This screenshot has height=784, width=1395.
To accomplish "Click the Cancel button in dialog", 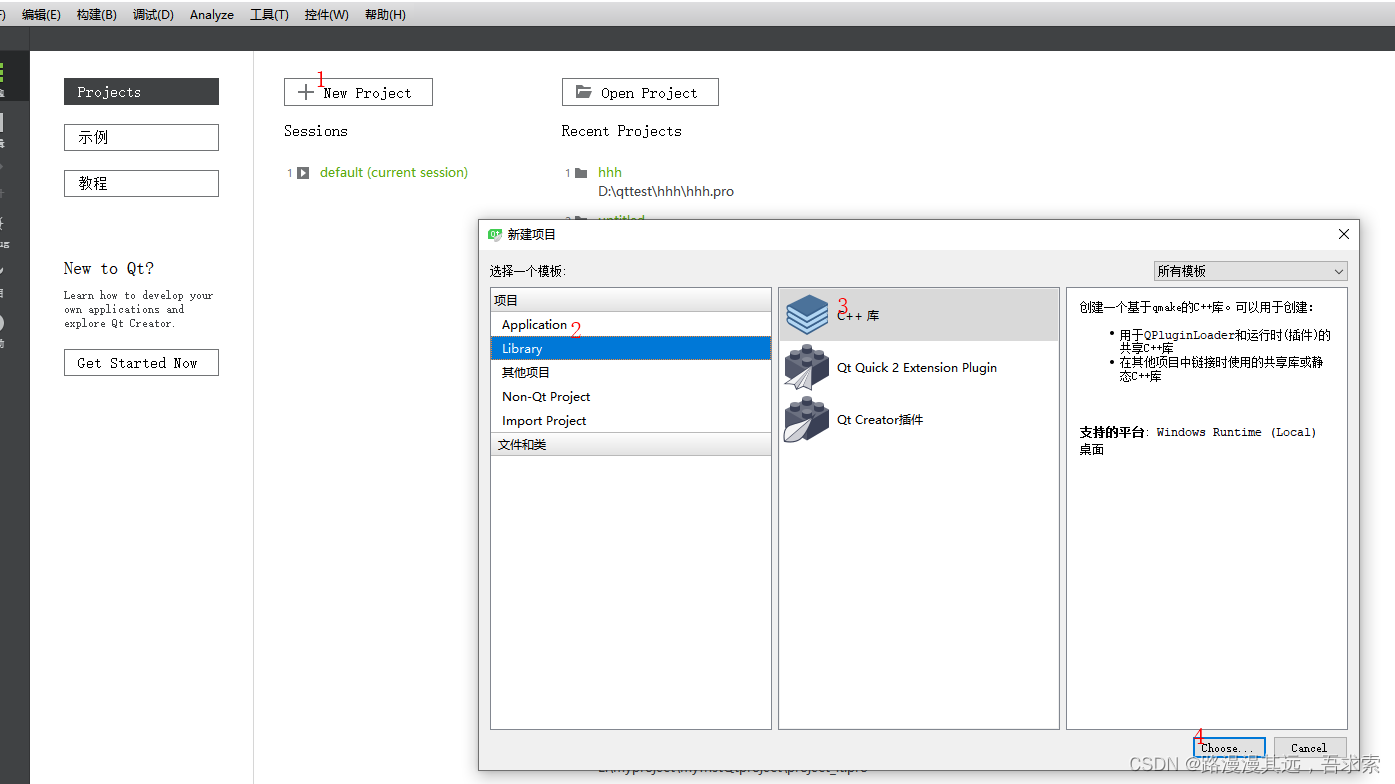I will pos(1309,747).
